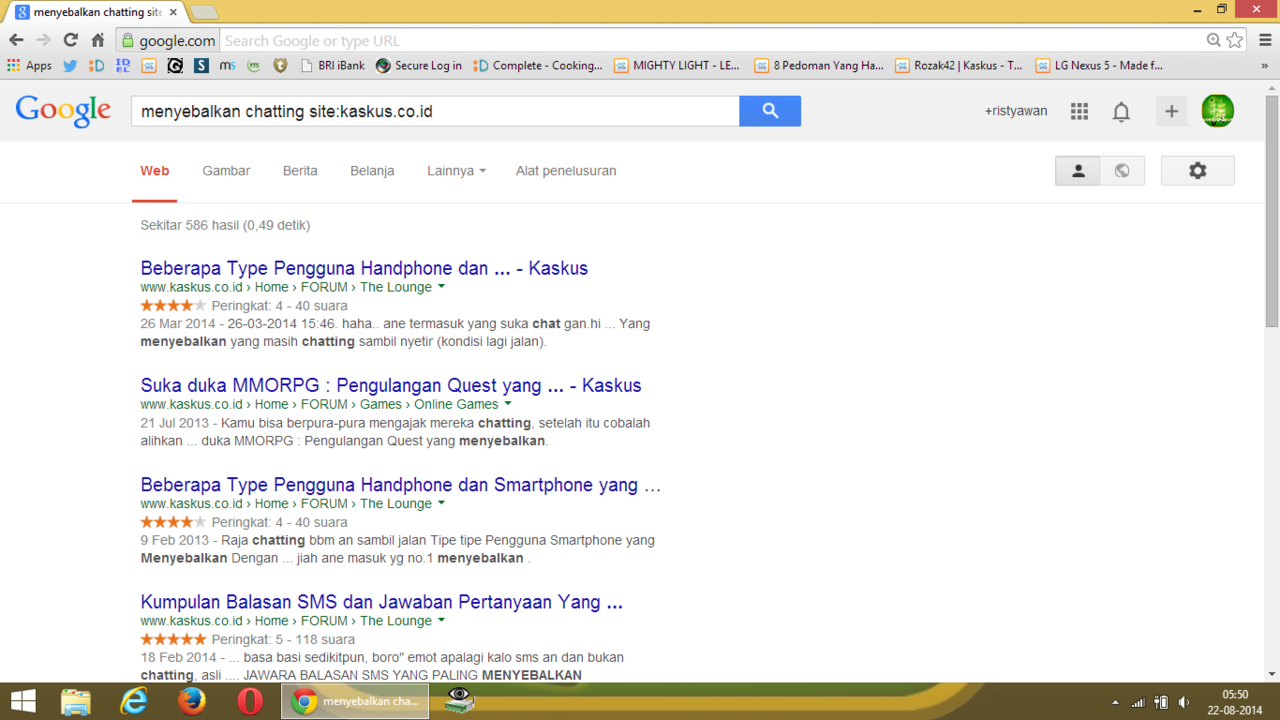The height and width of the screenshot is (720, 1280).
Task: Select the Web search tab
Action: point(154,171)
